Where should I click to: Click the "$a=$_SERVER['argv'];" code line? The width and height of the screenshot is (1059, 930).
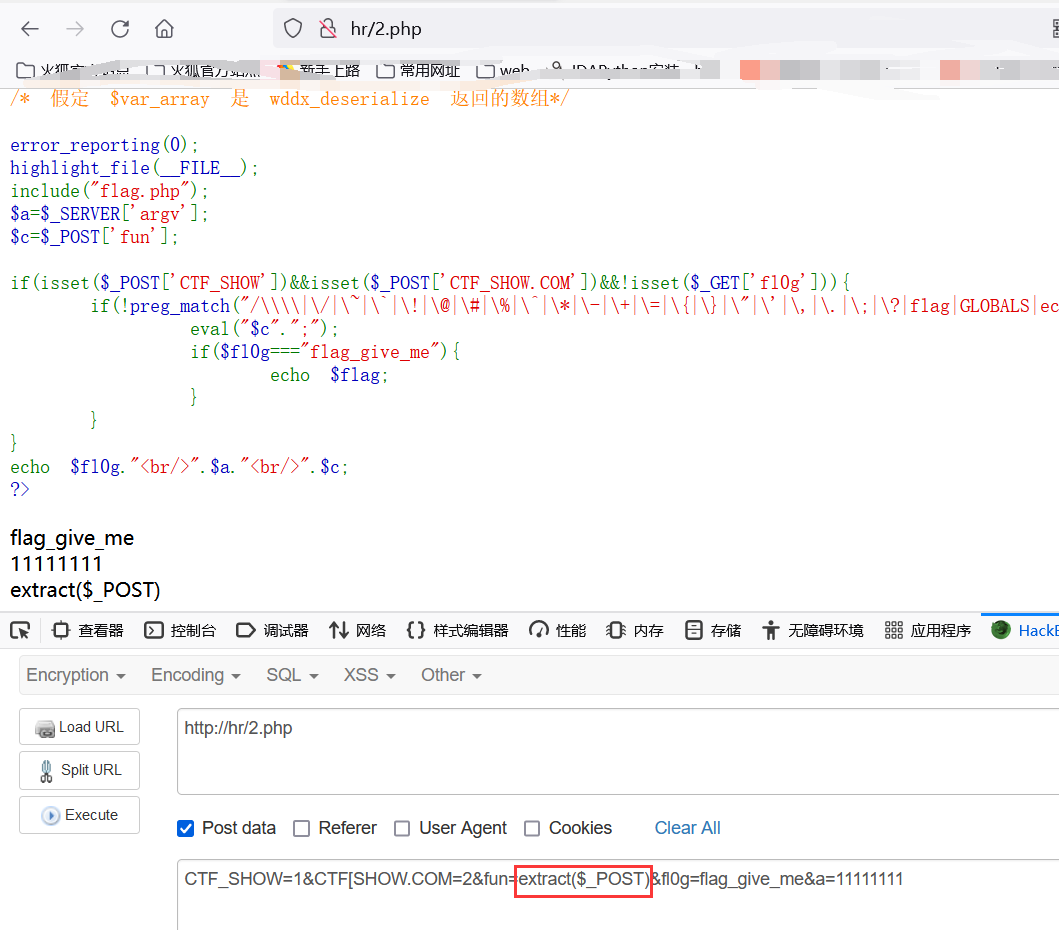coord(109,213)
